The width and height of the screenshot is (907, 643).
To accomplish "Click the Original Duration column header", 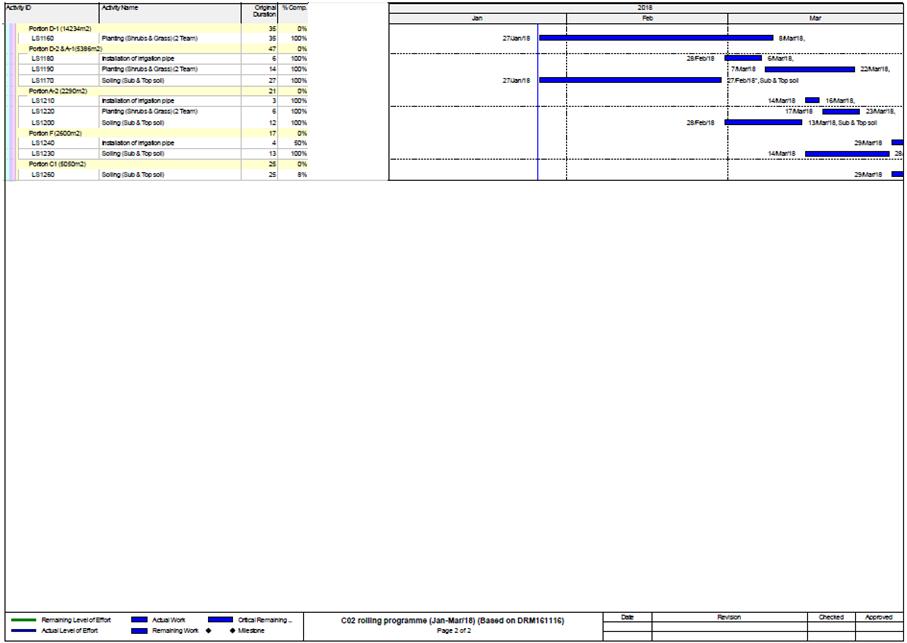I will 260,13.
